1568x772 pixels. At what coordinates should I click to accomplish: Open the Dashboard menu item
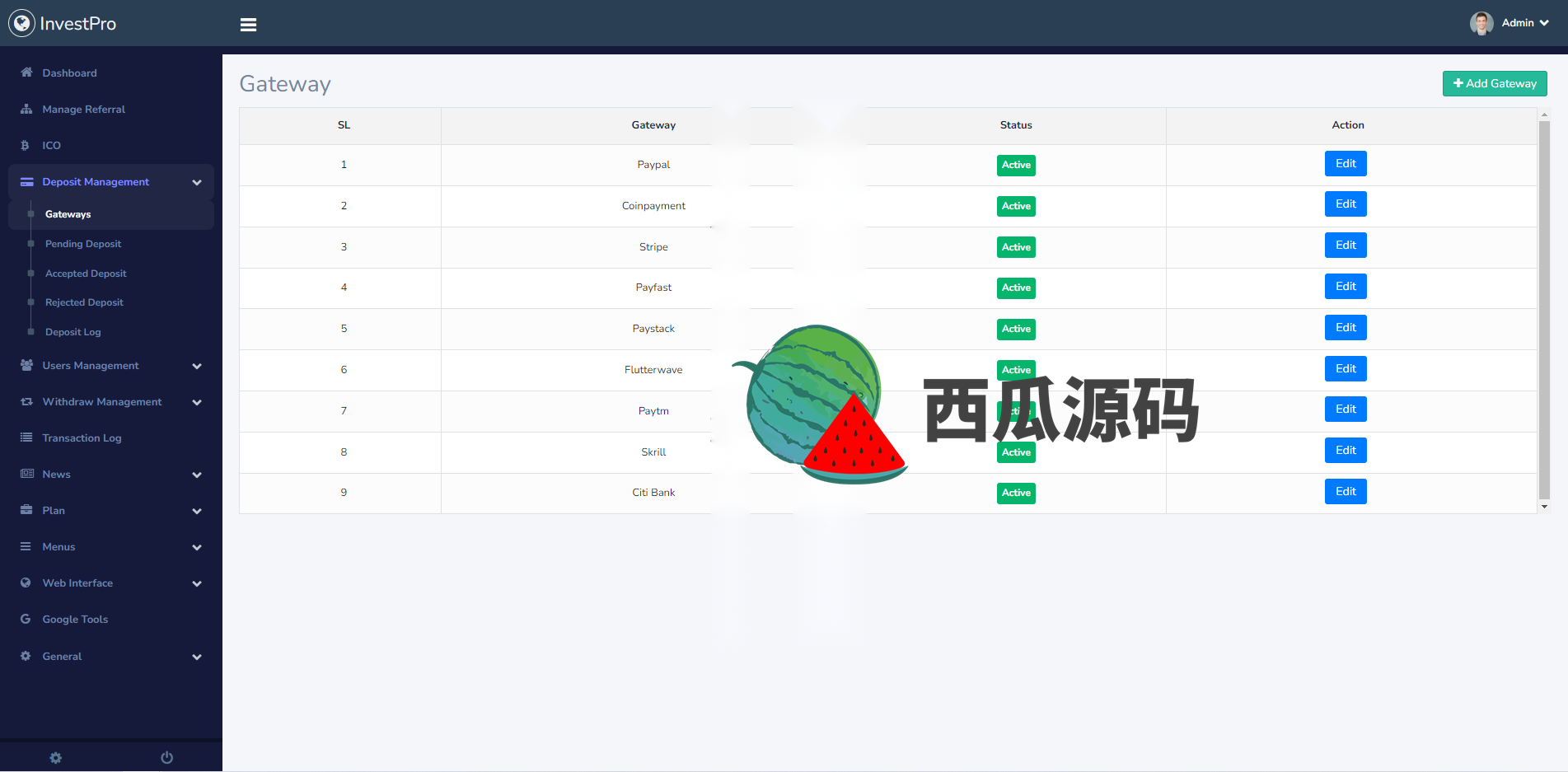[111, 73]
